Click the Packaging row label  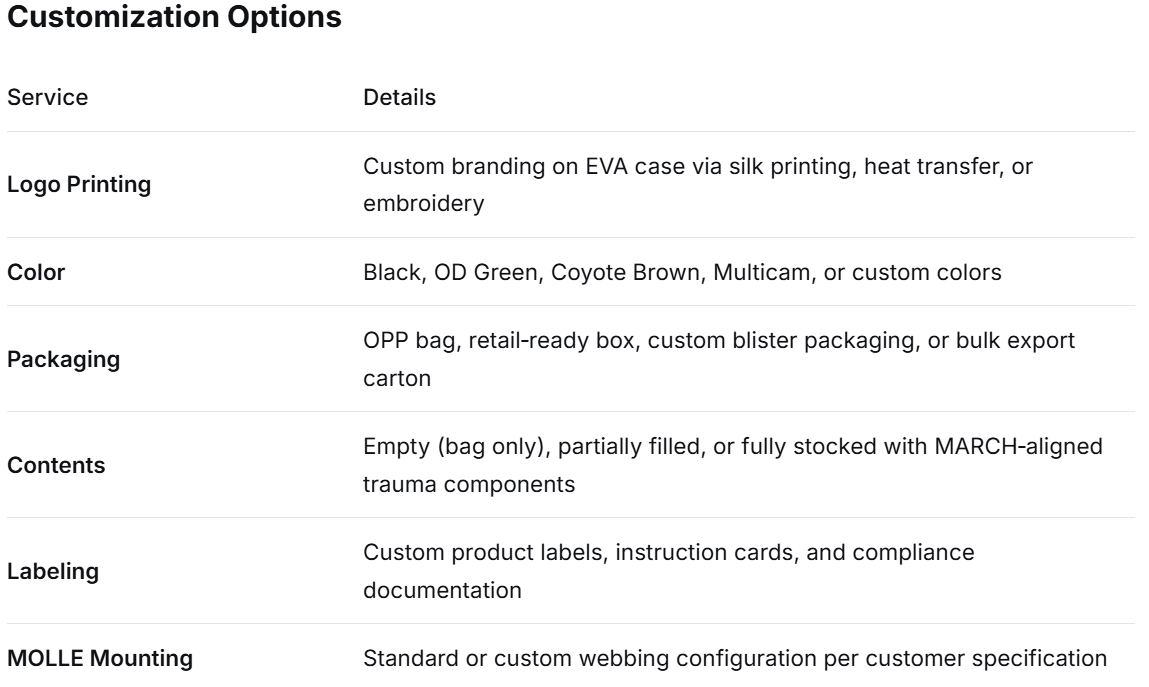click(64, 360)
